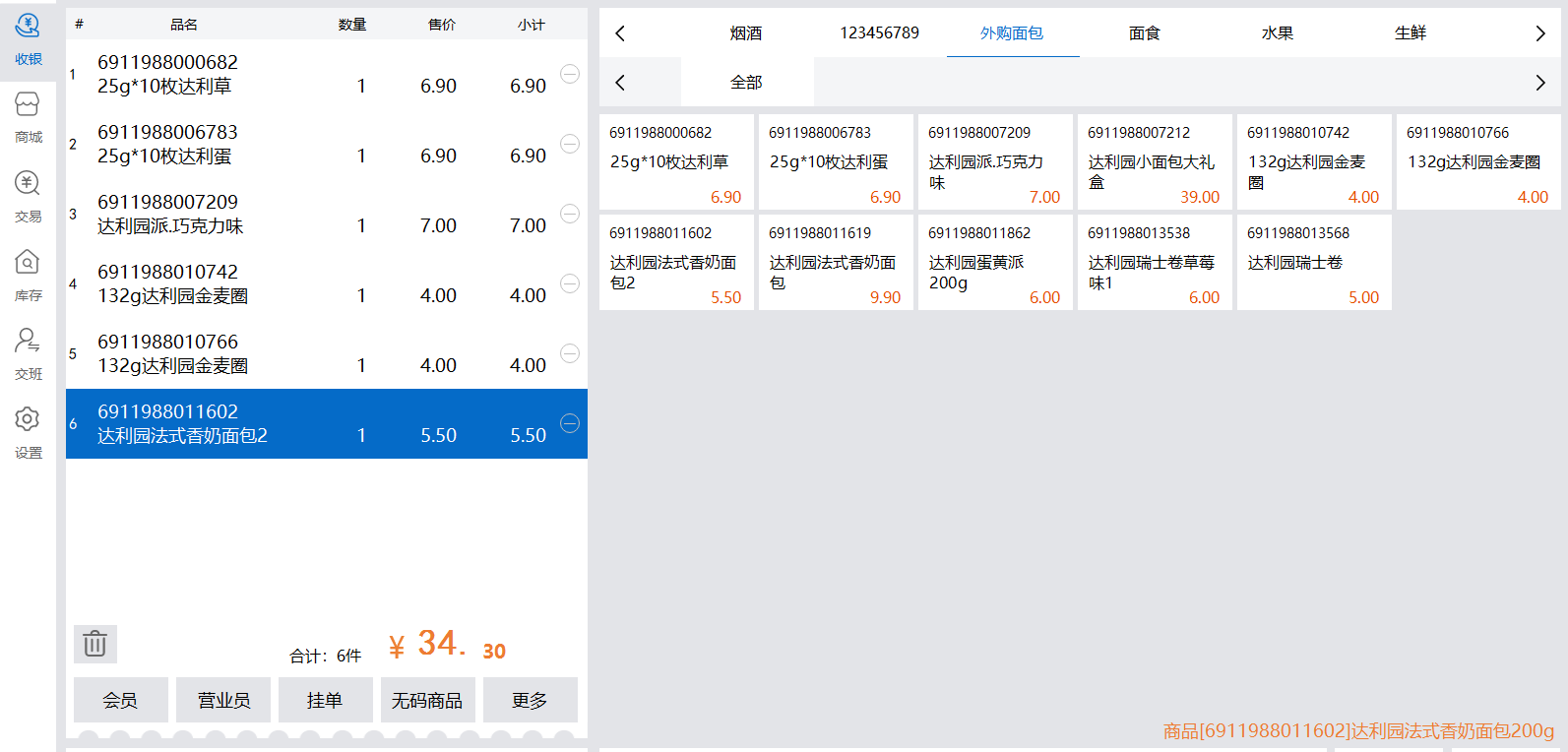This screenshot has height=752, width=1568.
Task: Click the 营业员 salesperson button
Action: [223, 700]
